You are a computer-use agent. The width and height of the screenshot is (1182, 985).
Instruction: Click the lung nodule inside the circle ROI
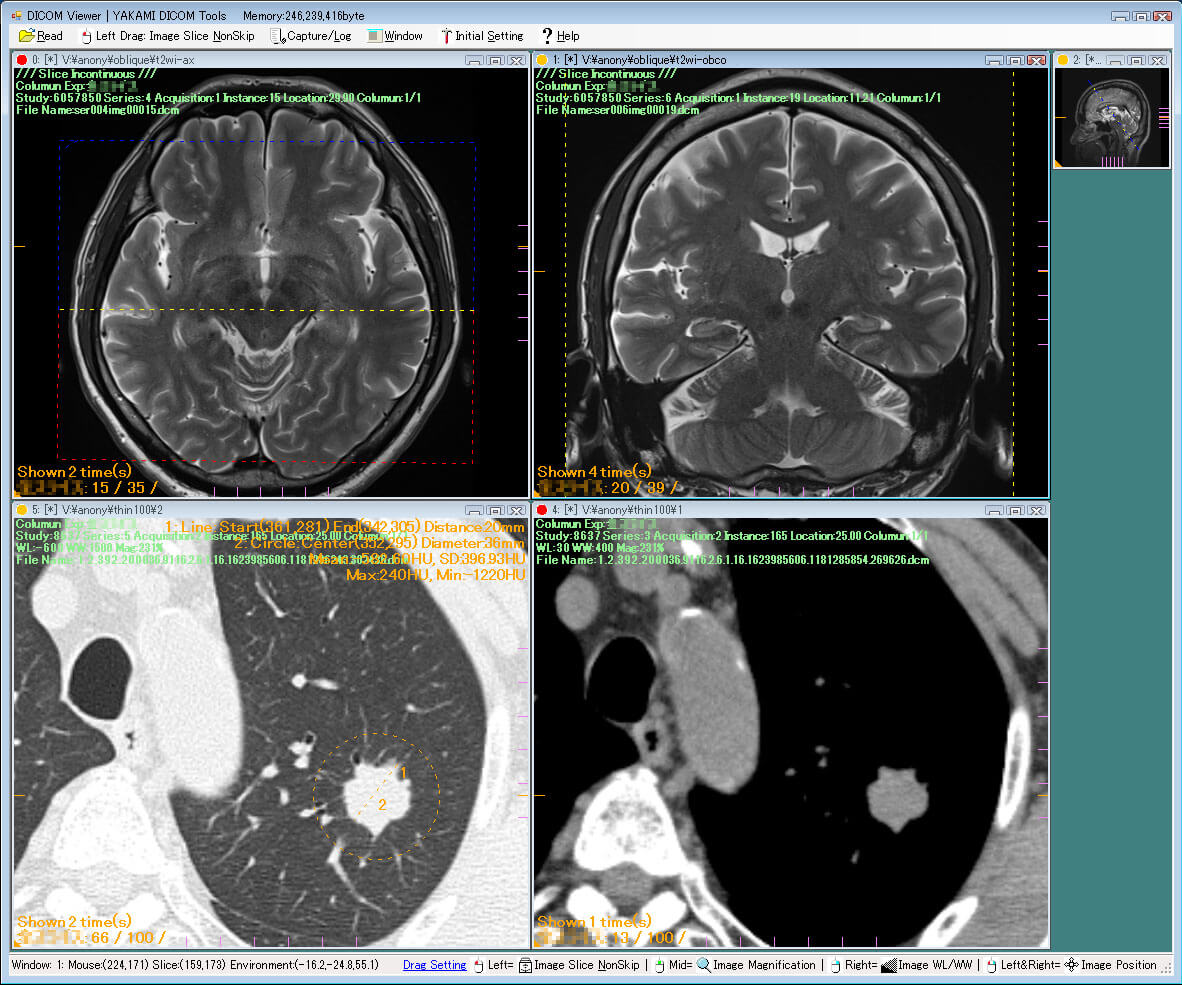[x=372, y=793]
